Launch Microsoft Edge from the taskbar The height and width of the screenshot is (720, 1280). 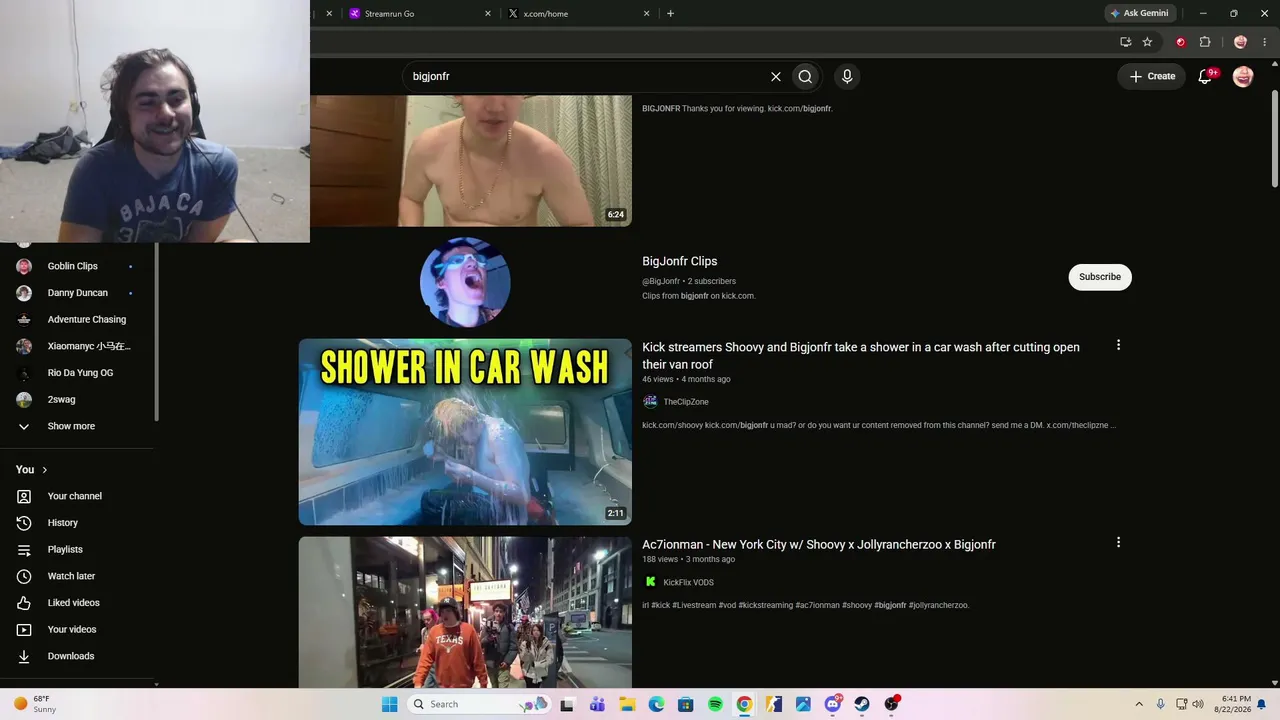656,704
